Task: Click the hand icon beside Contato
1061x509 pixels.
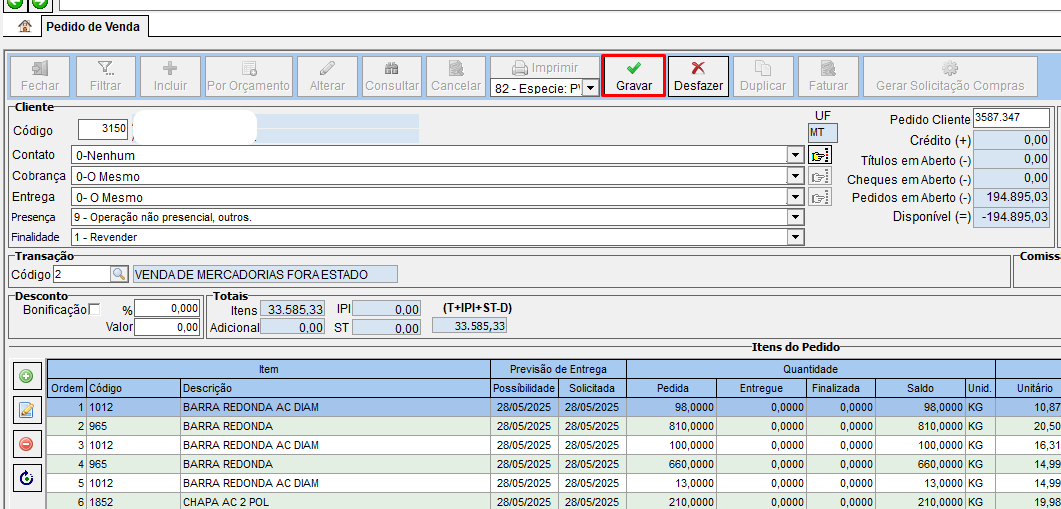Action: coord(820,156)
